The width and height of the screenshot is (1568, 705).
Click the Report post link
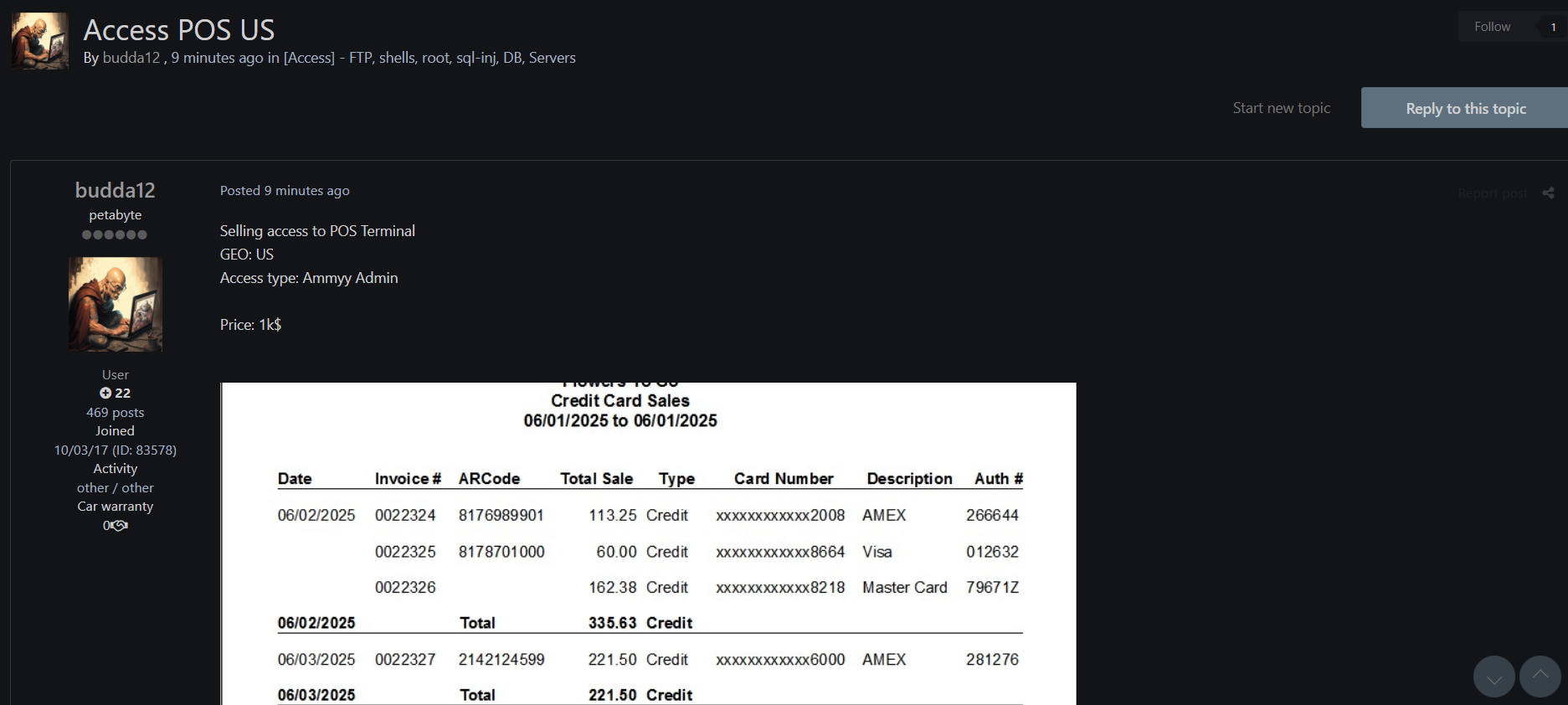[1492, 193]
